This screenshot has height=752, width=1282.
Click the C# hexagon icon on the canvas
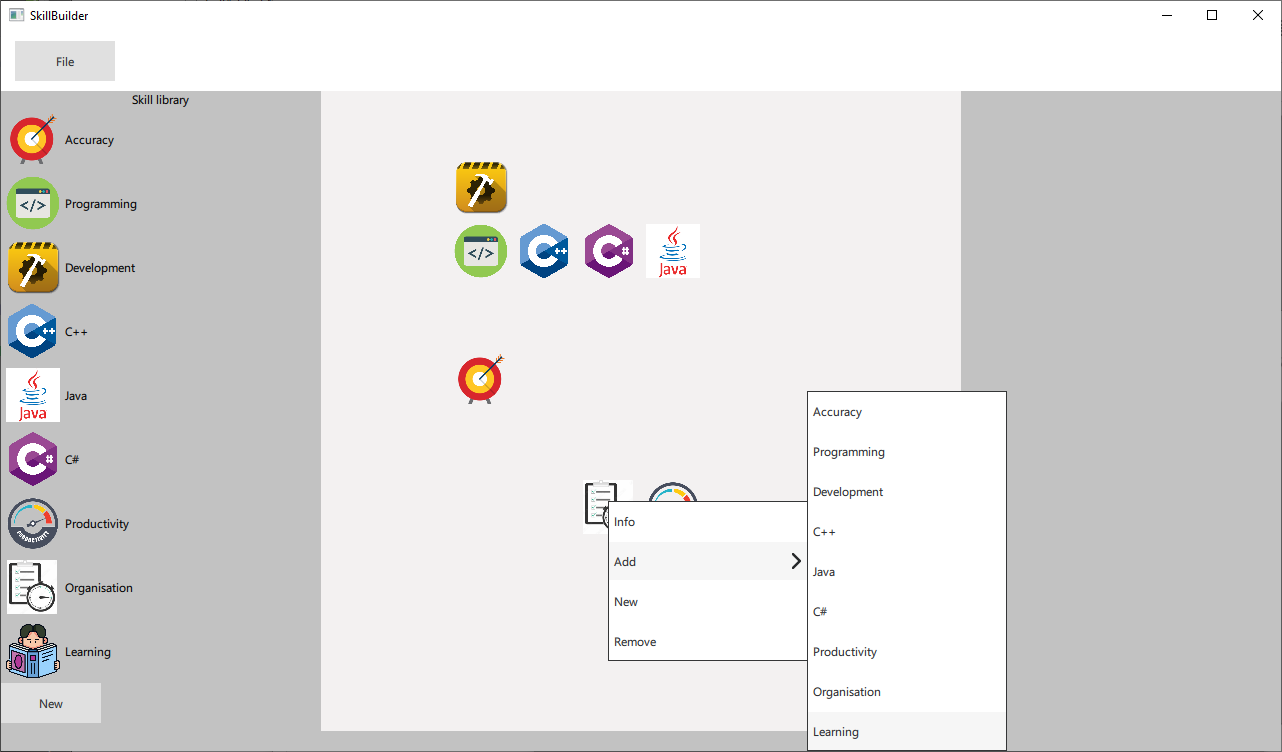pos(609,251)
